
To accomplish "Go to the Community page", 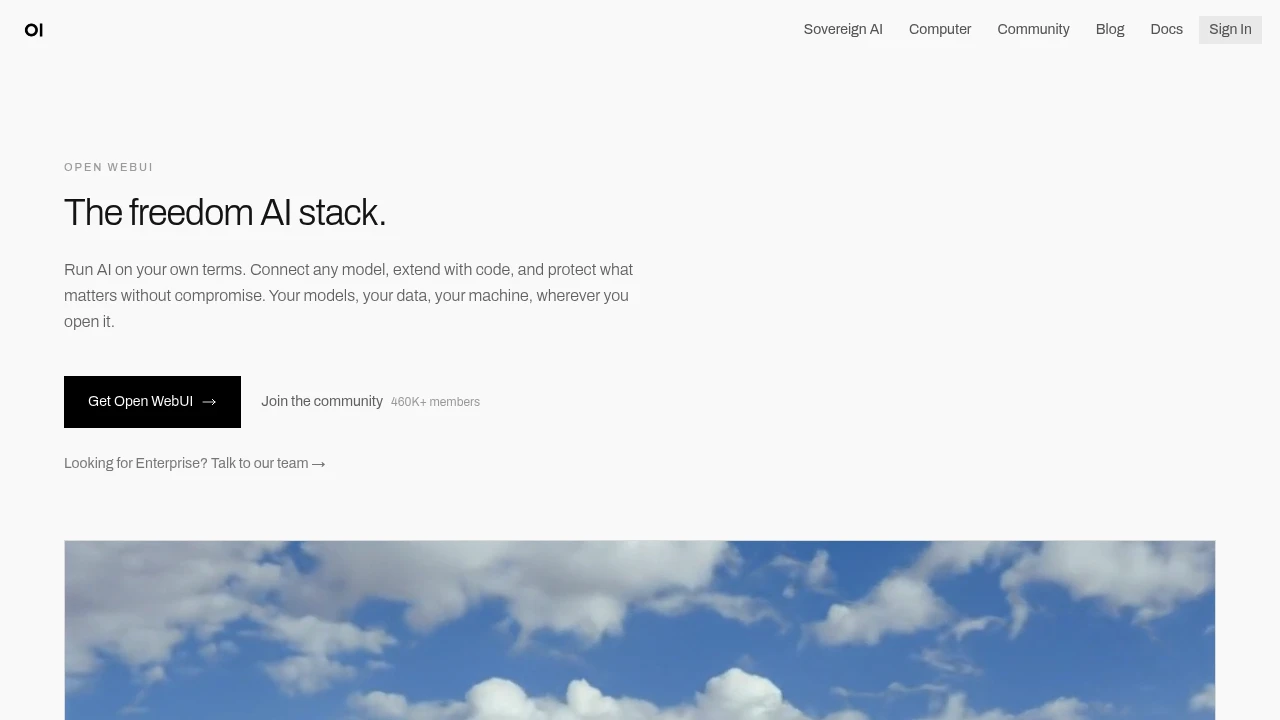I will (1033, 29).
